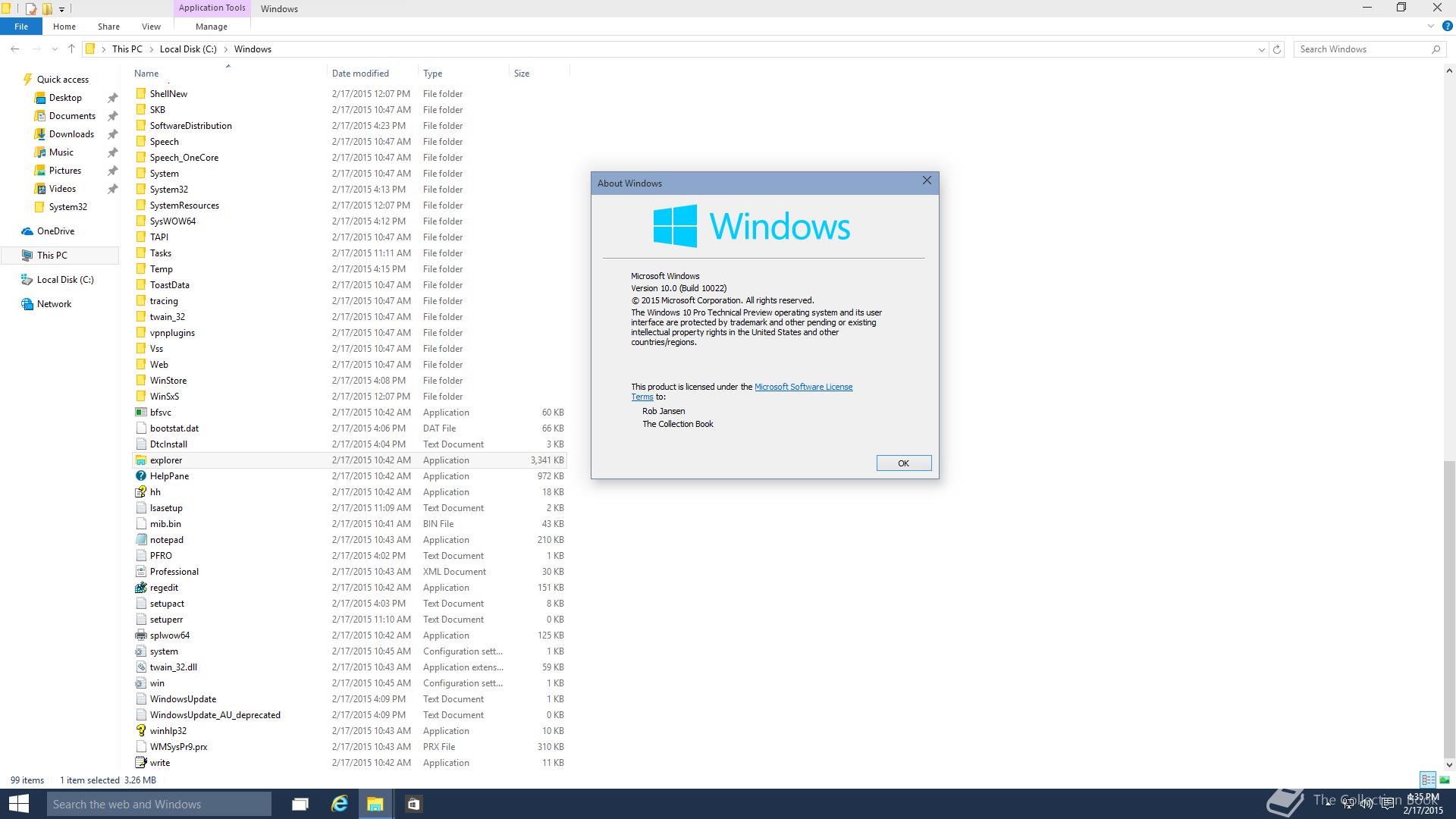Click the taskbar web and Windows search box
The width and height of the screenshot is (1456, 819).
point(159,804)
